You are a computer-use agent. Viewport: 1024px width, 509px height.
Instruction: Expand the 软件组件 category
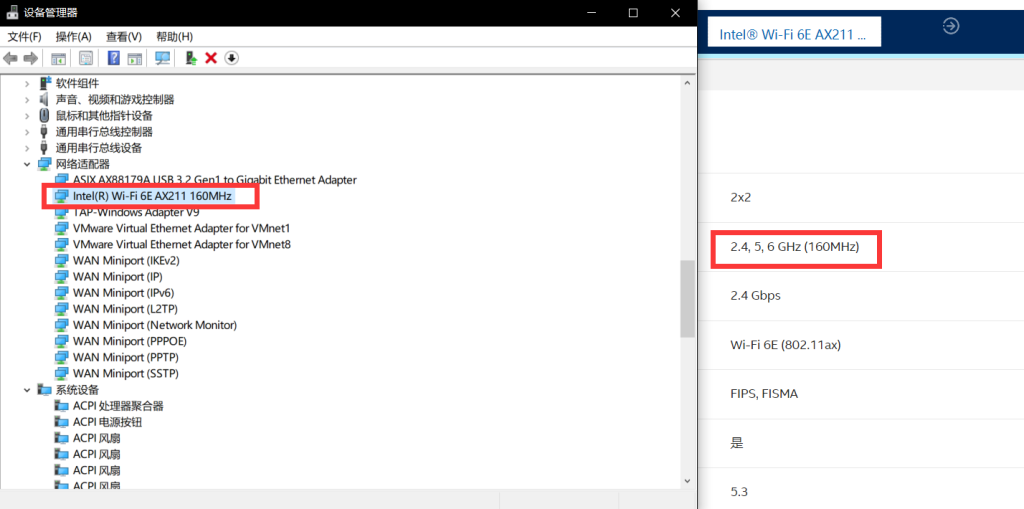click(x=28, y=83)
